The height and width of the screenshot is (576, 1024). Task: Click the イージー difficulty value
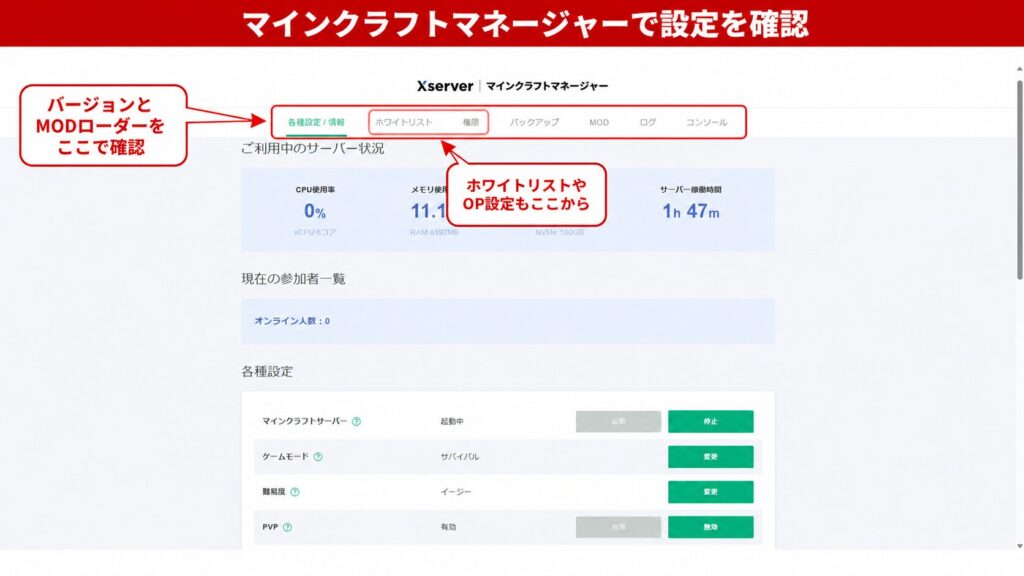click(x=455, y=492)
